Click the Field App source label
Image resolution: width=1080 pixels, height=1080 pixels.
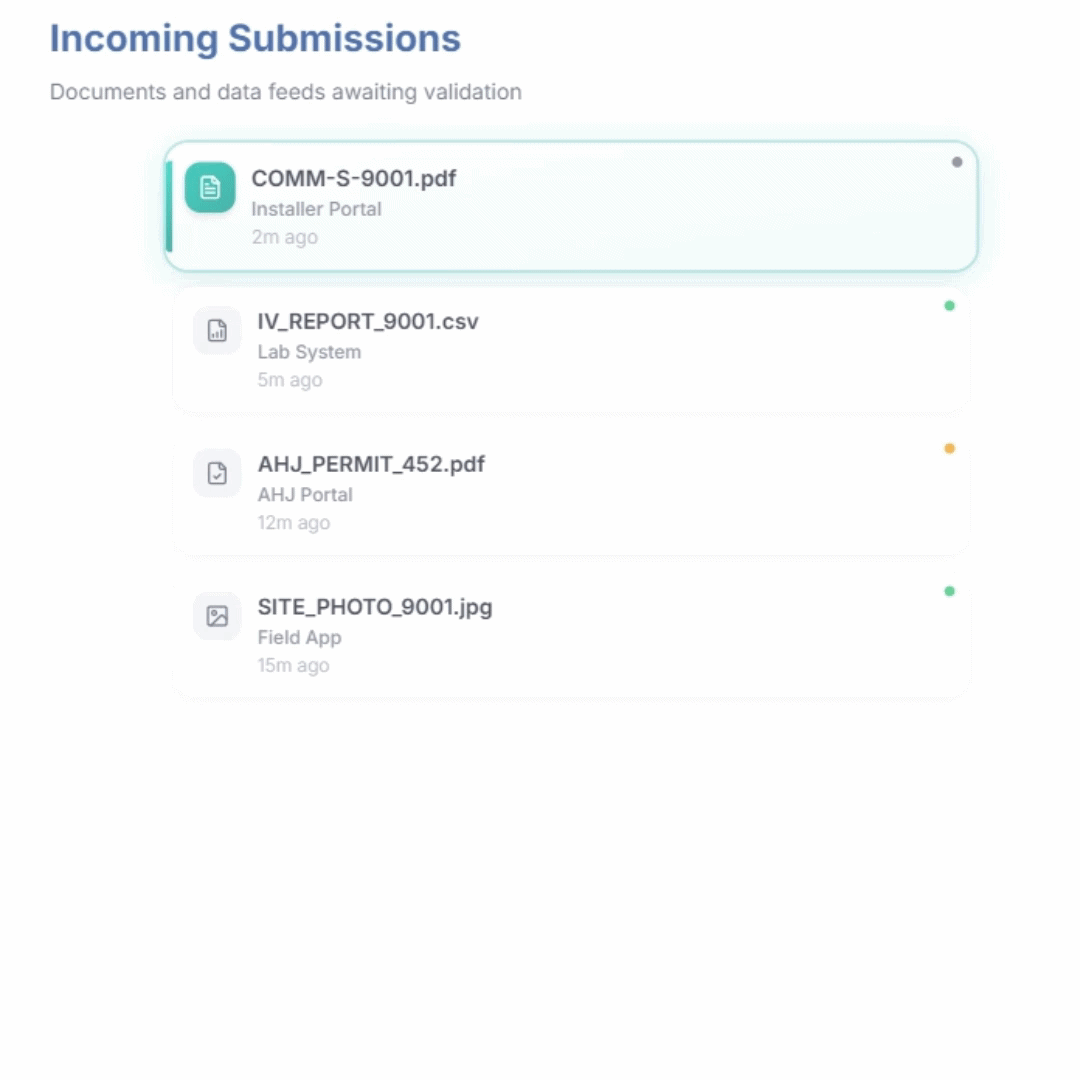(299, 637)
